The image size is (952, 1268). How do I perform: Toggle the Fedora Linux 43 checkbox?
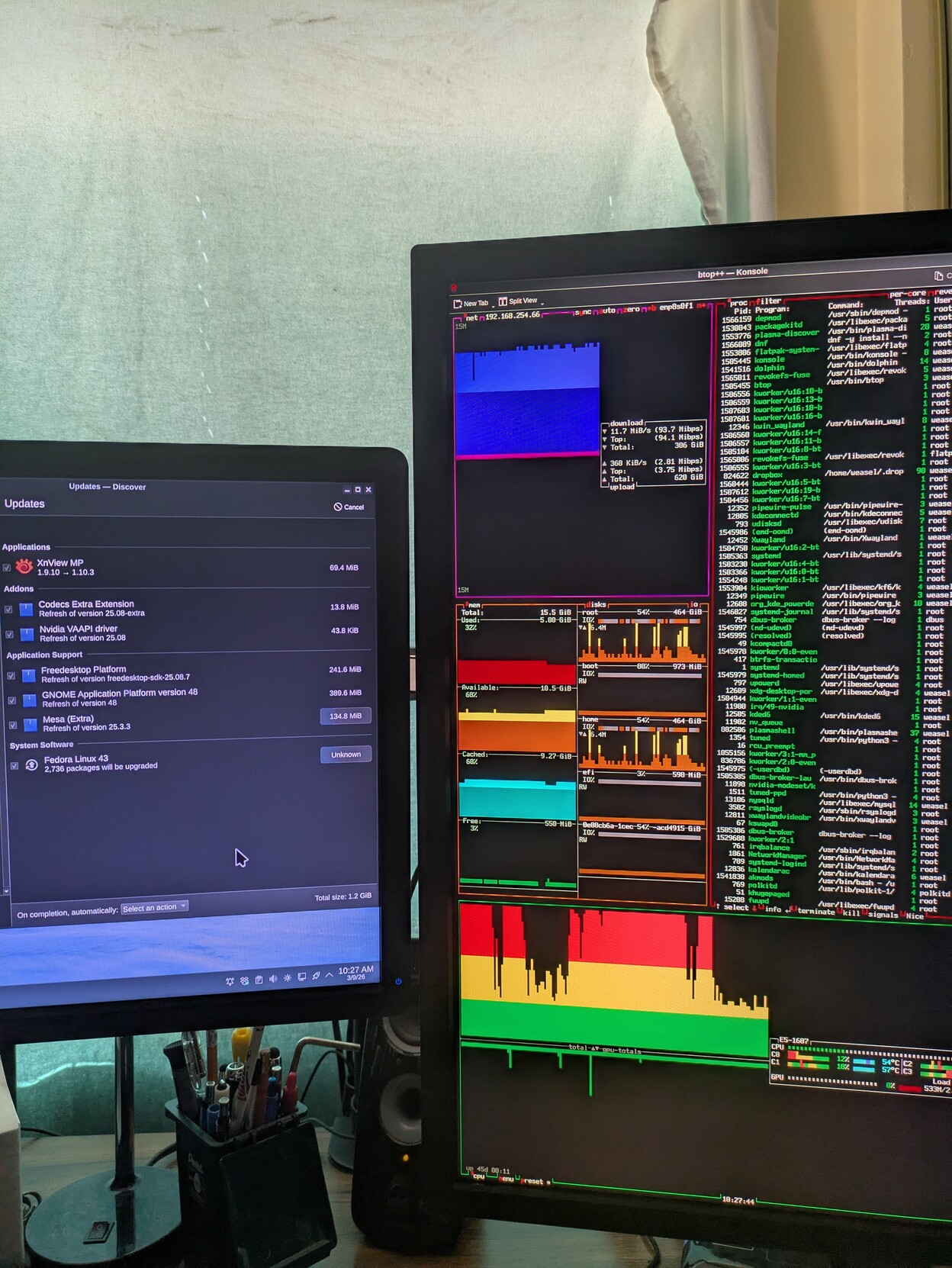click(14, 765)
